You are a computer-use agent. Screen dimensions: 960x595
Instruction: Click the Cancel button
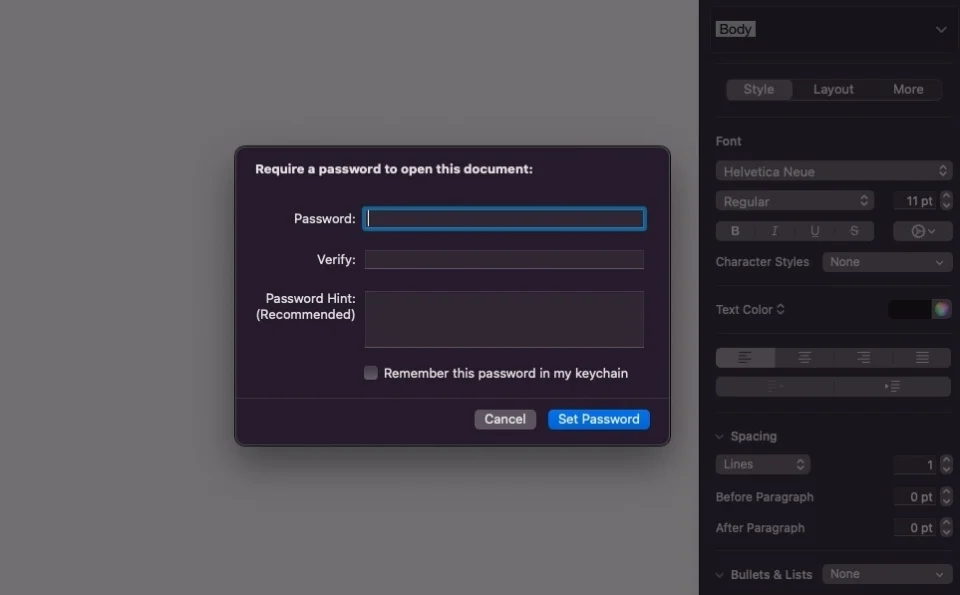coord(505,419)
